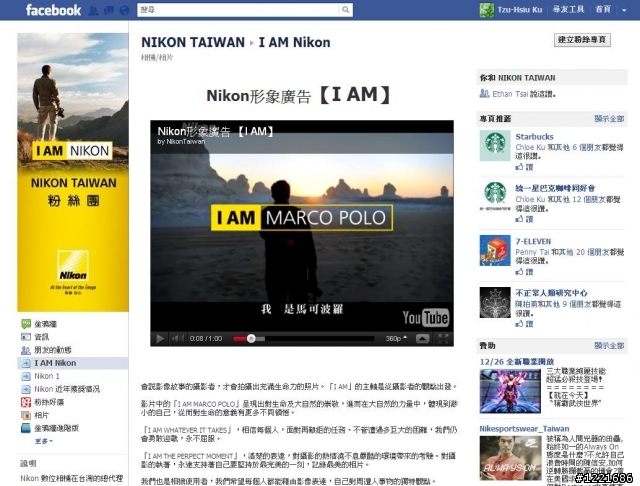640x486 pixels.
Task: Open Starbucks coffee fan club page link
Action: pos(555,189)
